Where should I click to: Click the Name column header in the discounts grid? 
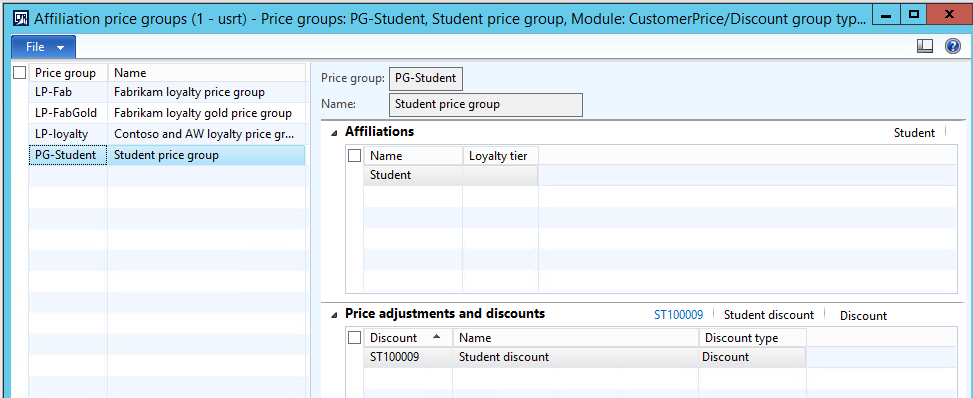click(576, 338)
